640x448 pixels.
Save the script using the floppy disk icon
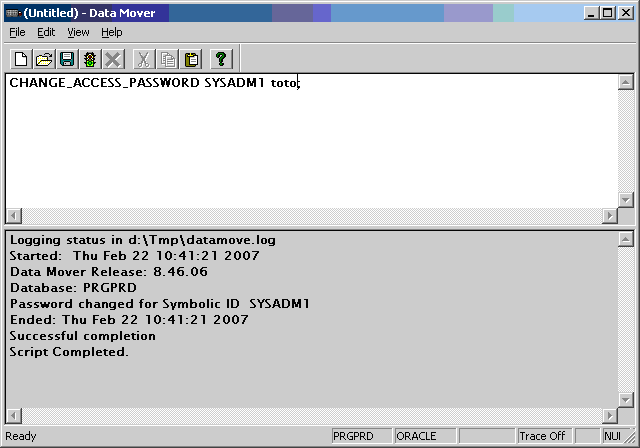tap(67, 59)
